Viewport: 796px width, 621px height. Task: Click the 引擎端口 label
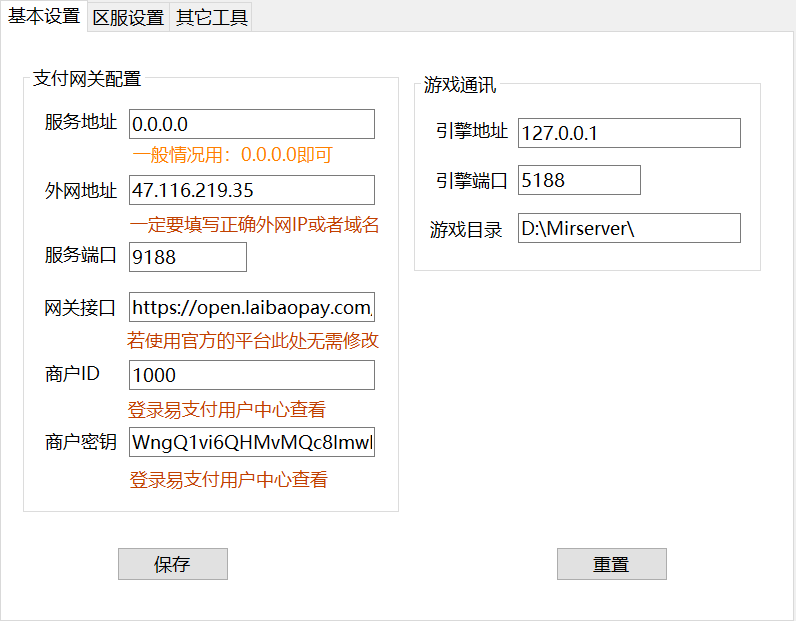tap(472, 180)
